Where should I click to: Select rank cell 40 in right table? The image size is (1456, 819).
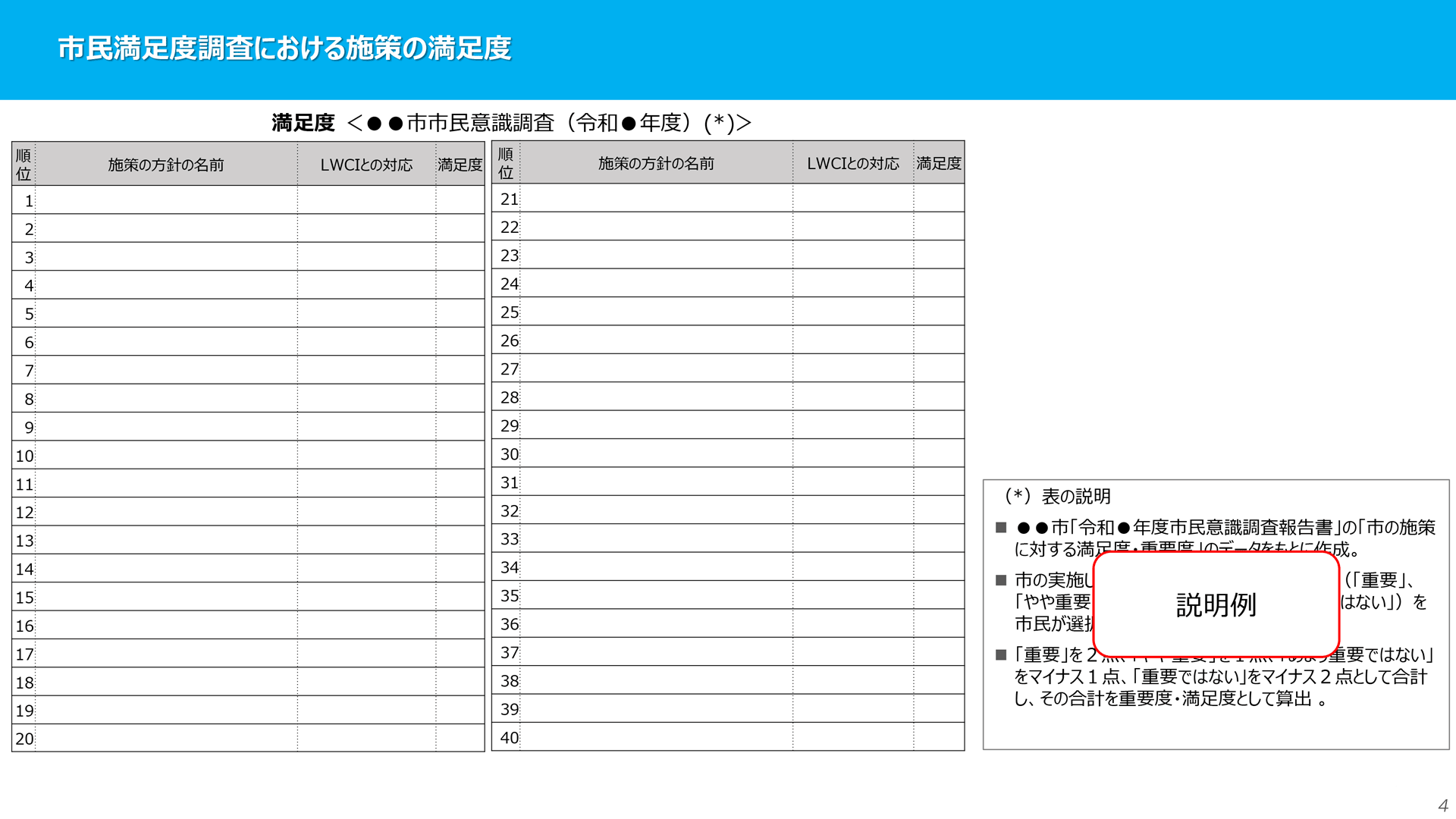click(x=507, y=737)
